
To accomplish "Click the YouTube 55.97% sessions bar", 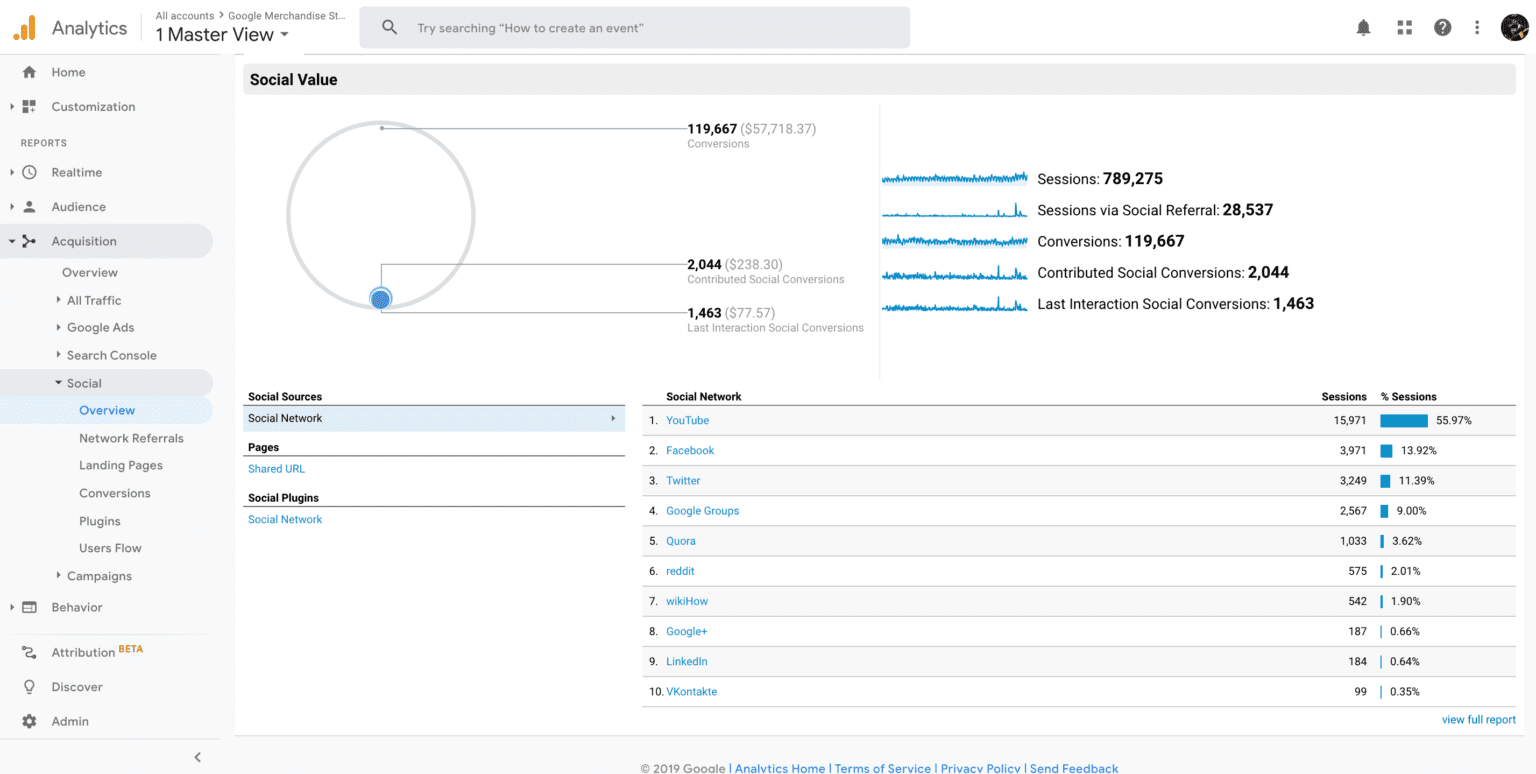I will pos(1404,420).
